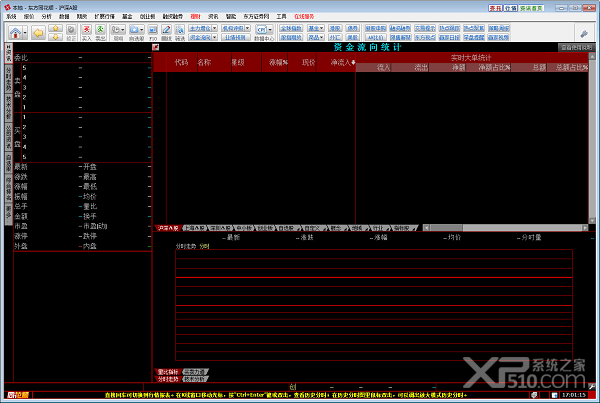Click the 查看使用说明 button
600x403 pixels.
tap(576, 47)
